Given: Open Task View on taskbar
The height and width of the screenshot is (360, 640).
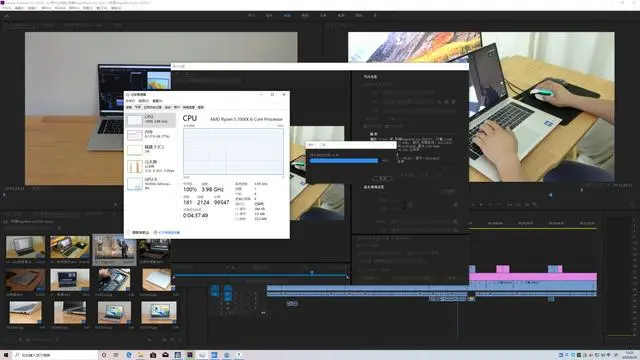Looking at the screenshot, I should click(x=116, y=355).
